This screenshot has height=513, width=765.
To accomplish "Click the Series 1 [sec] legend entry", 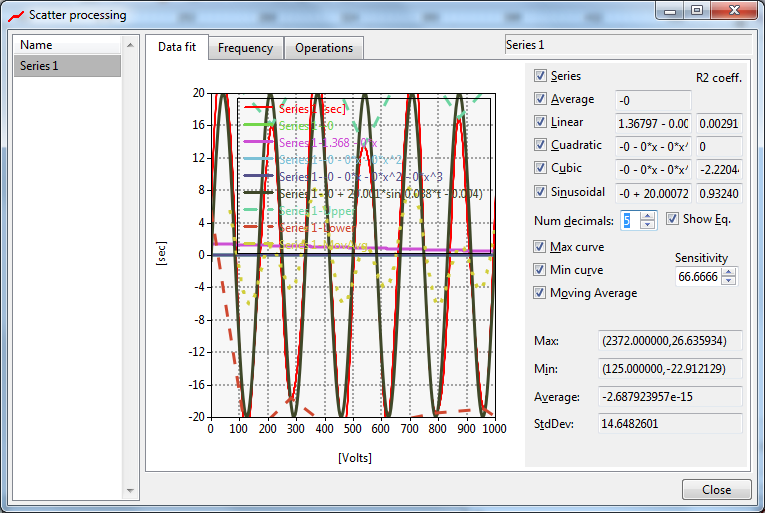I will tap(295, 108).
